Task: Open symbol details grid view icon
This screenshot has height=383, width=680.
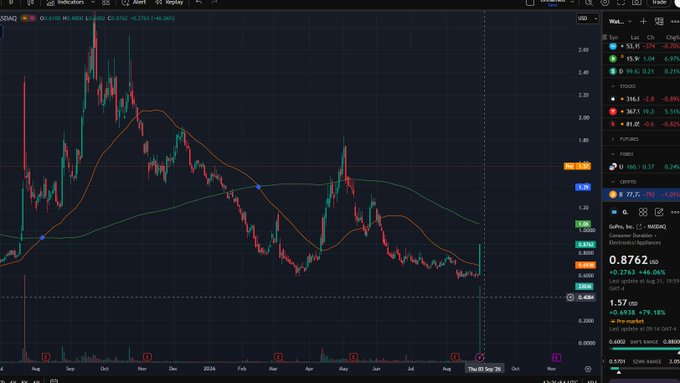Action: [643, 212]
